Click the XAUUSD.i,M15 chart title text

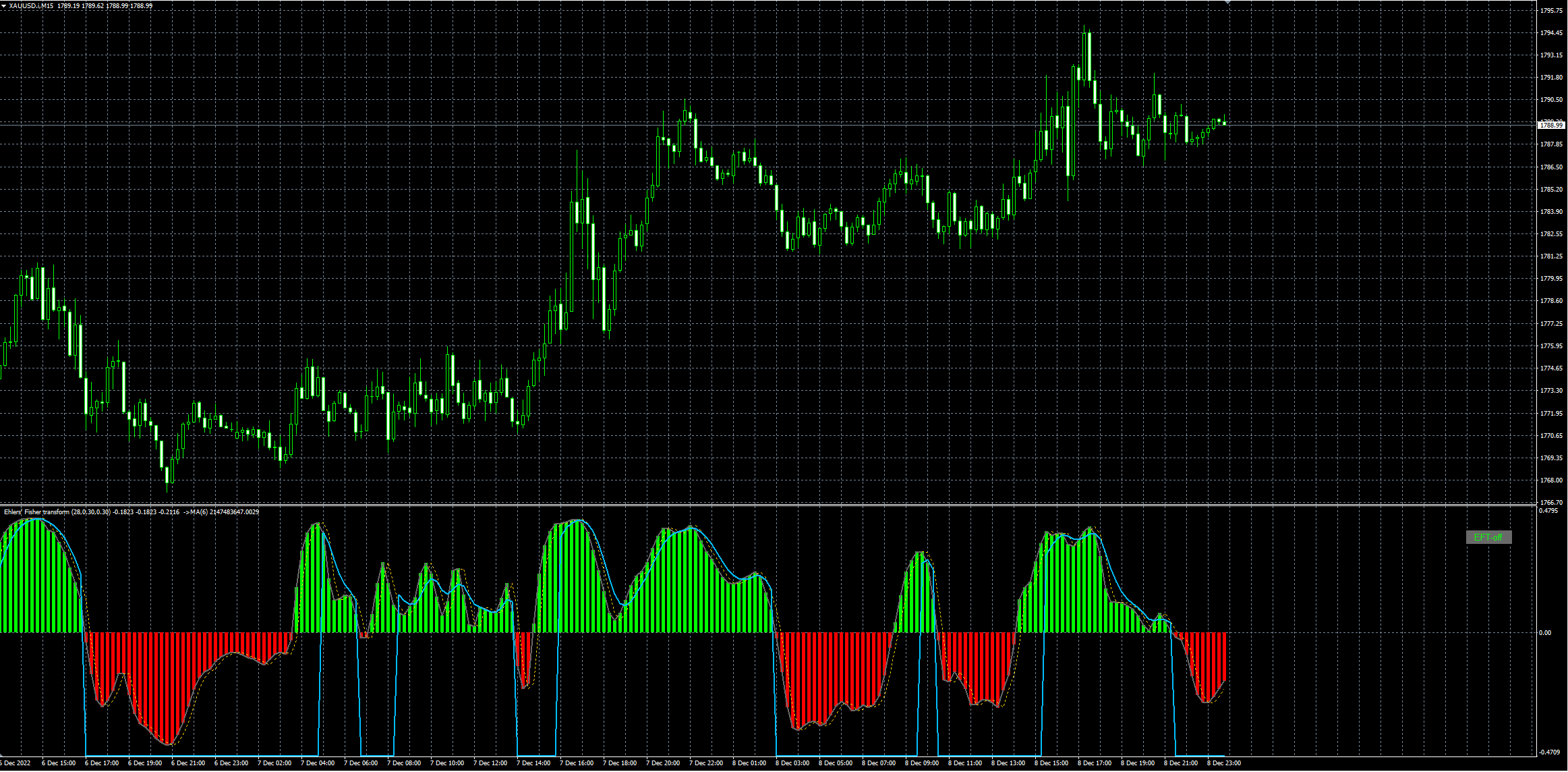tap(31, 5)
